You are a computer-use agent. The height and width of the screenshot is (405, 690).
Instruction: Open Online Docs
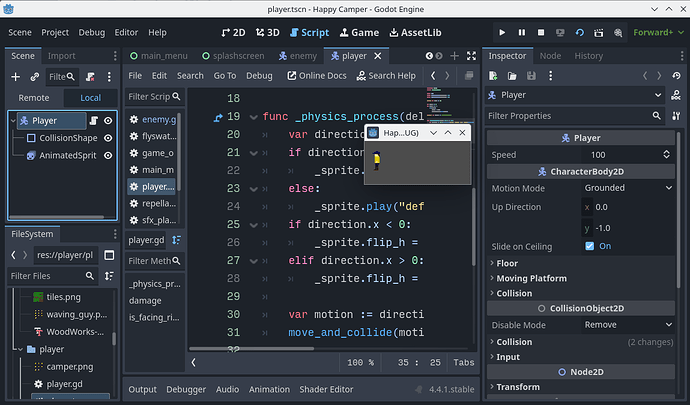317,76
